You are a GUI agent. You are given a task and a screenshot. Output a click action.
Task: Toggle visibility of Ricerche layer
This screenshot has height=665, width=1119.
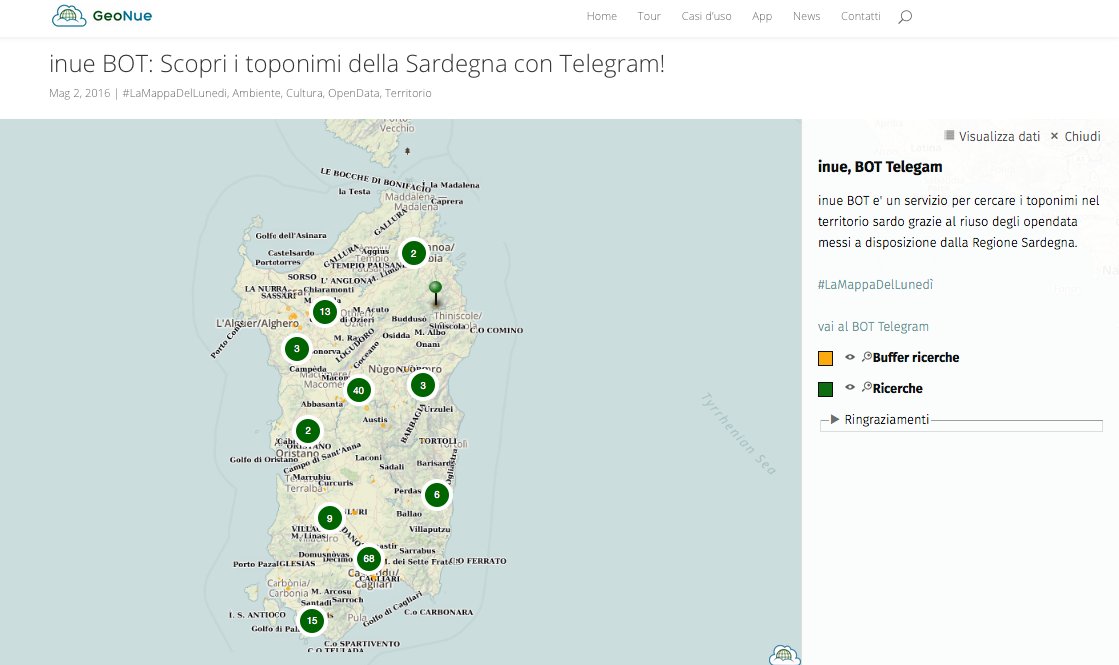click(850, 387)
